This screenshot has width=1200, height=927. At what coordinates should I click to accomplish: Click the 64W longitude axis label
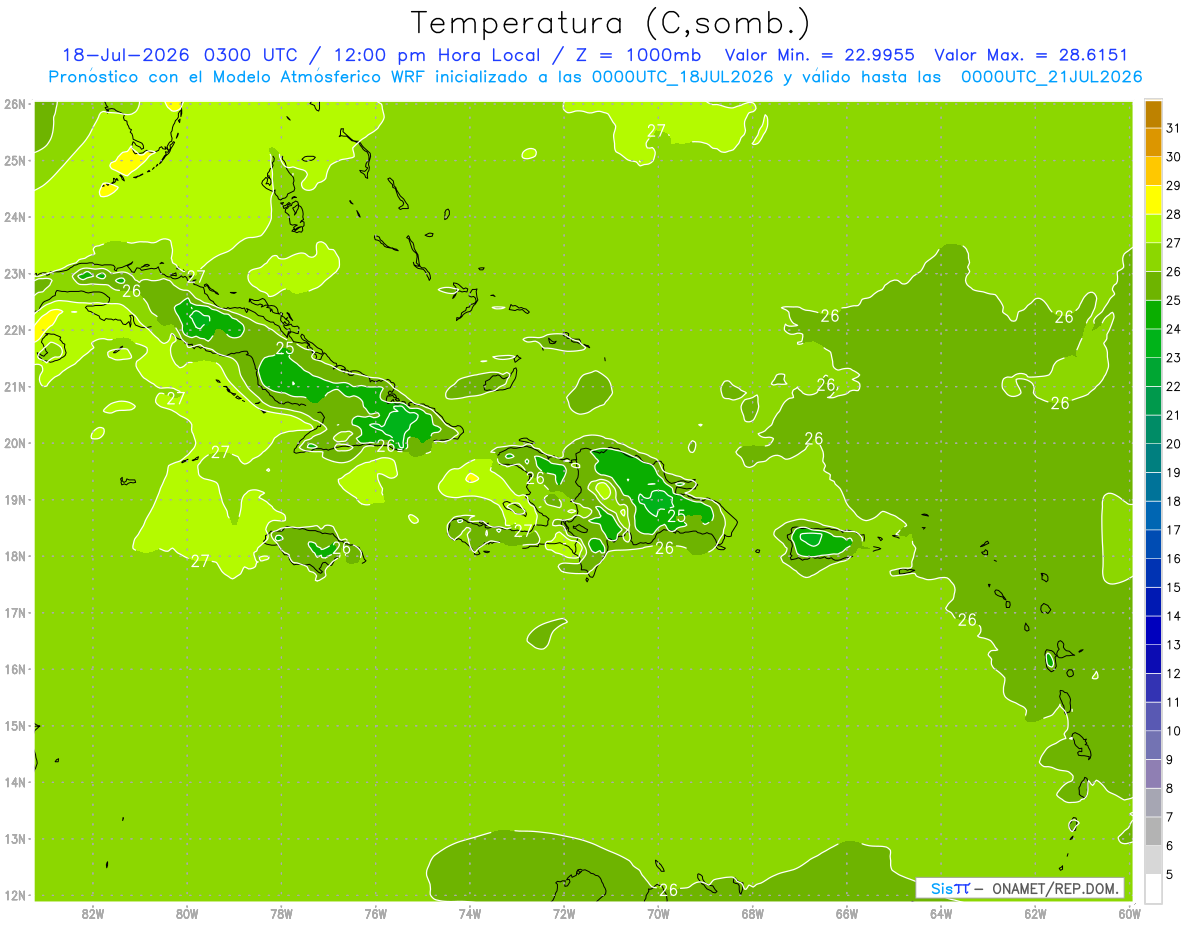[941, 913]
